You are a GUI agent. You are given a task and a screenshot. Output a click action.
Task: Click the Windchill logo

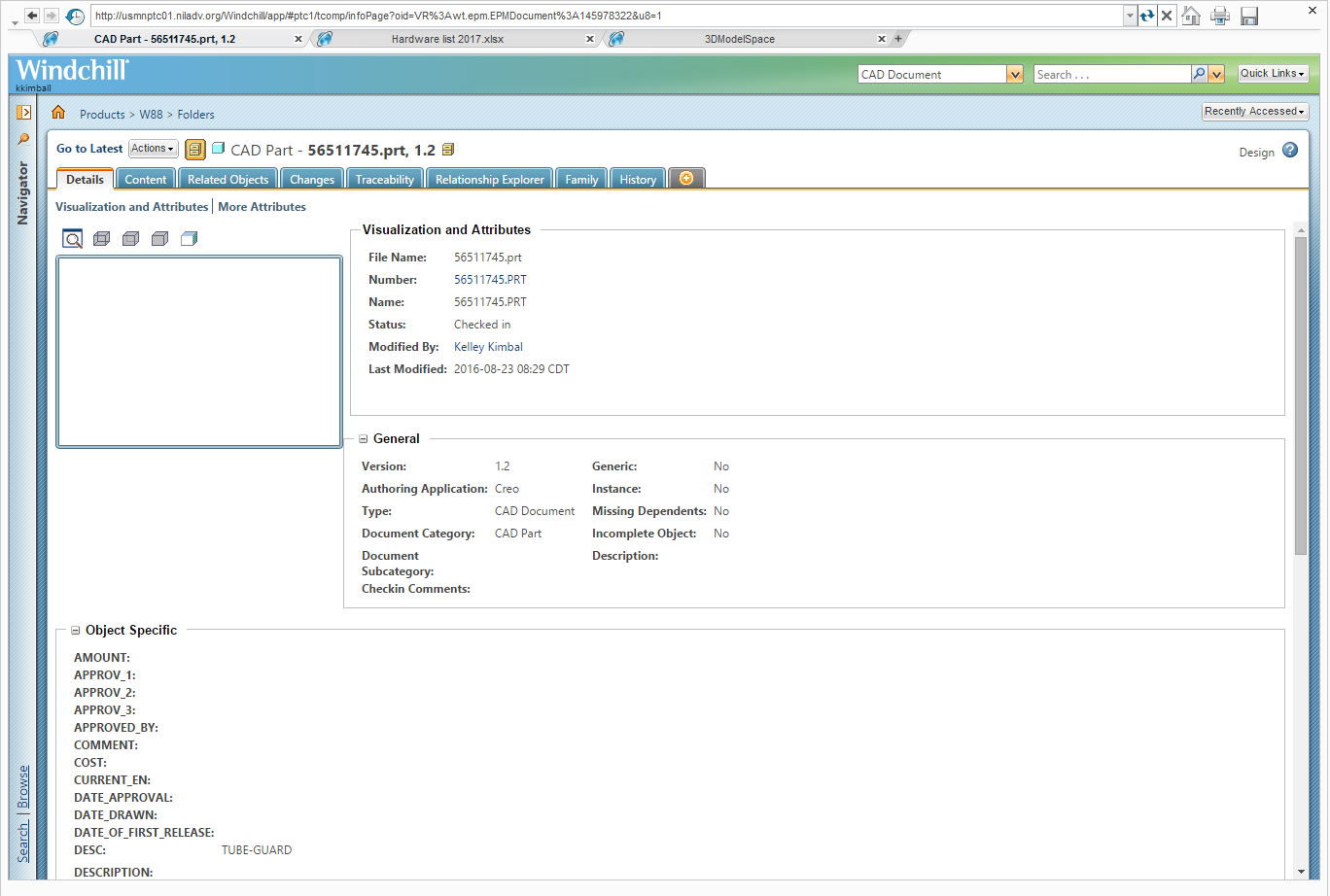coord(73,70)
